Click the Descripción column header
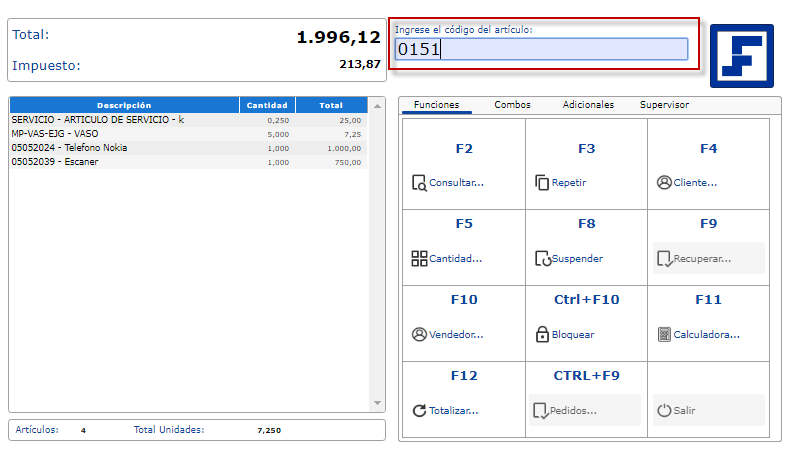The width and height of the screenshot is (806, 473). click(124, 105)
